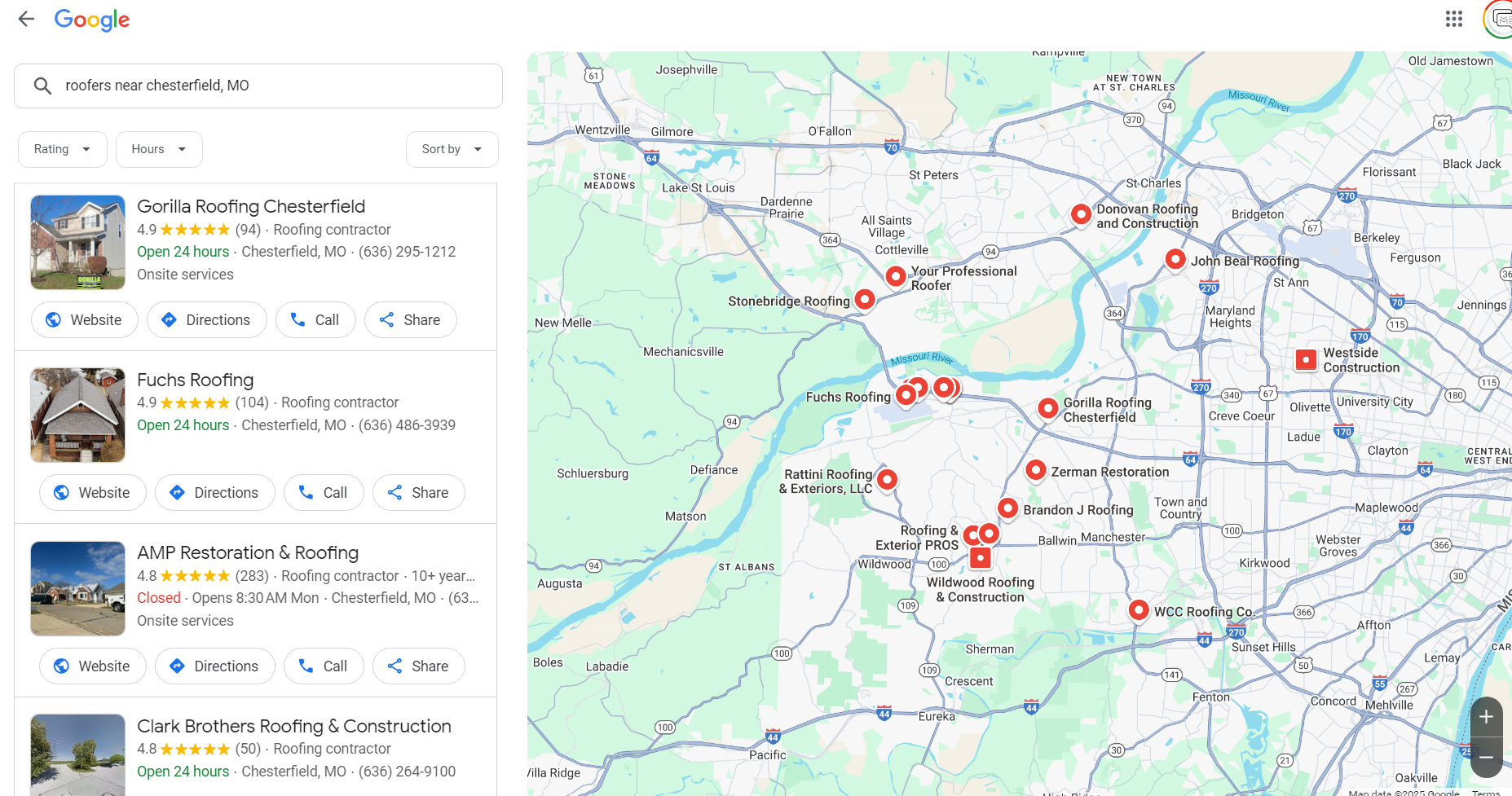Open the account avatar at top right

(1498, 19)
